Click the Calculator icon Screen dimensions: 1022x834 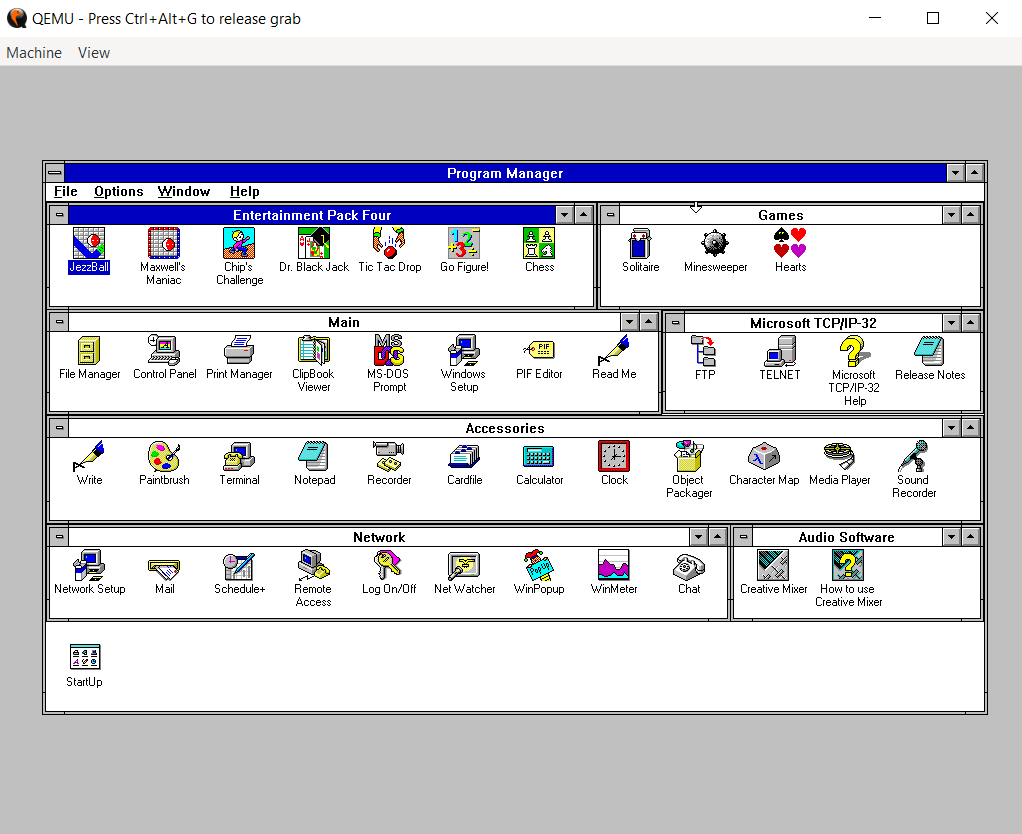[539, 456]
